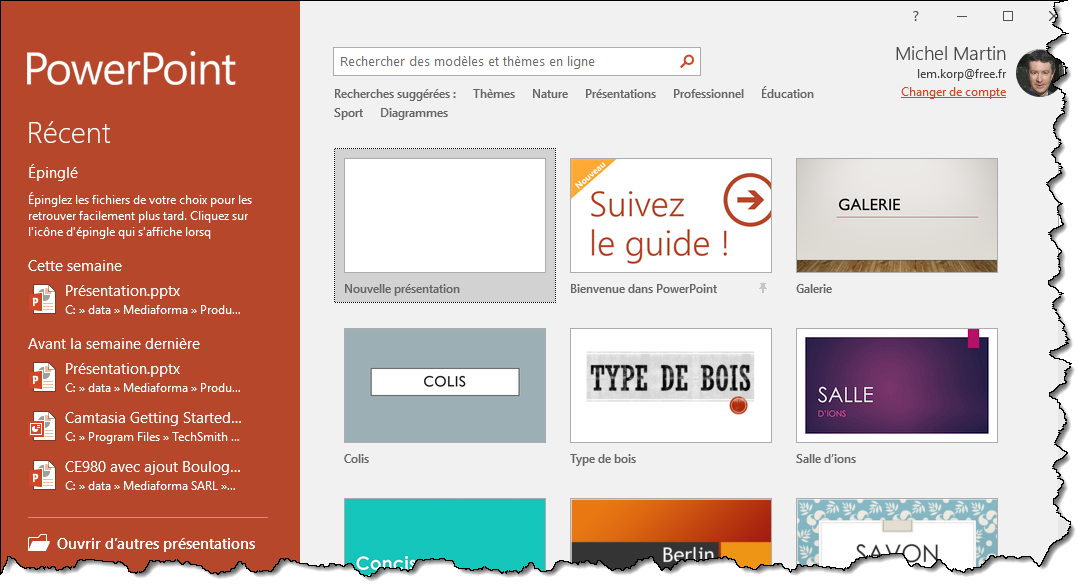
Task: Click the Changer de compte link
Action: [x=953, y=92]
